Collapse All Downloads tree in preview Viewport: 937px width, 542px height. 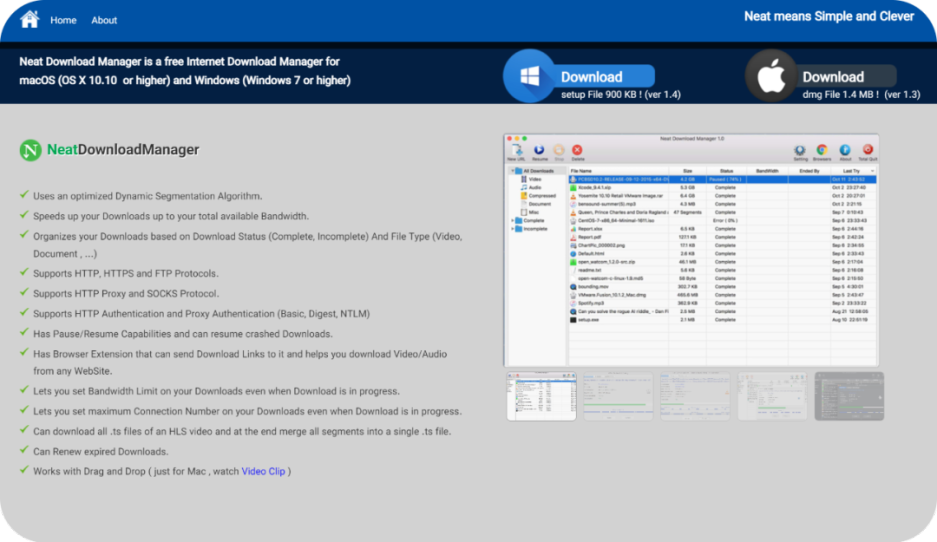point(512,171)
